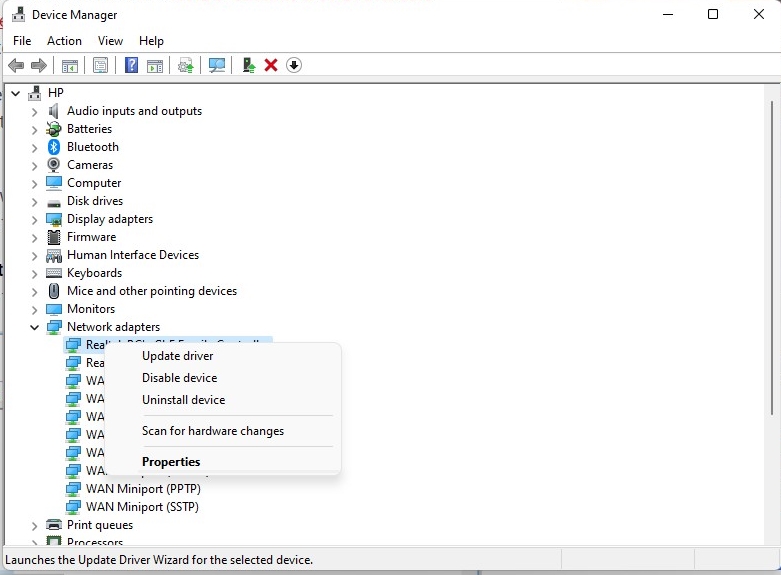Expand Human Interface Devices category
781x575 pixels.
[x=34, y=256]
